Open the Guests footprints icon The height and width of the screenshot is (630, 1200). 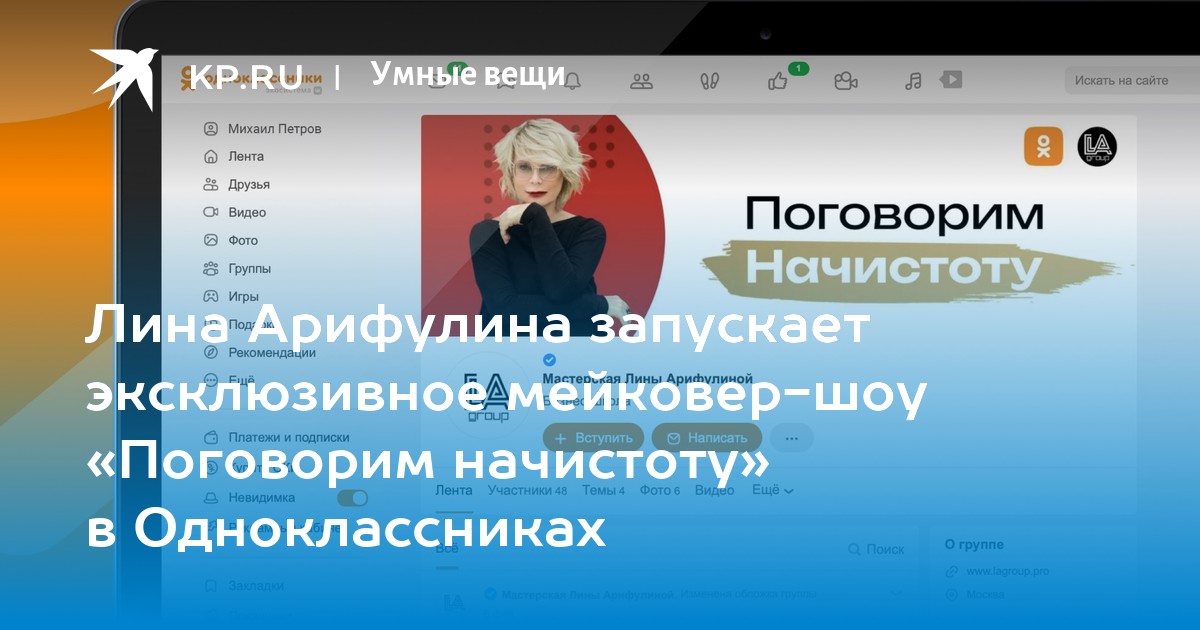[710, 81]
